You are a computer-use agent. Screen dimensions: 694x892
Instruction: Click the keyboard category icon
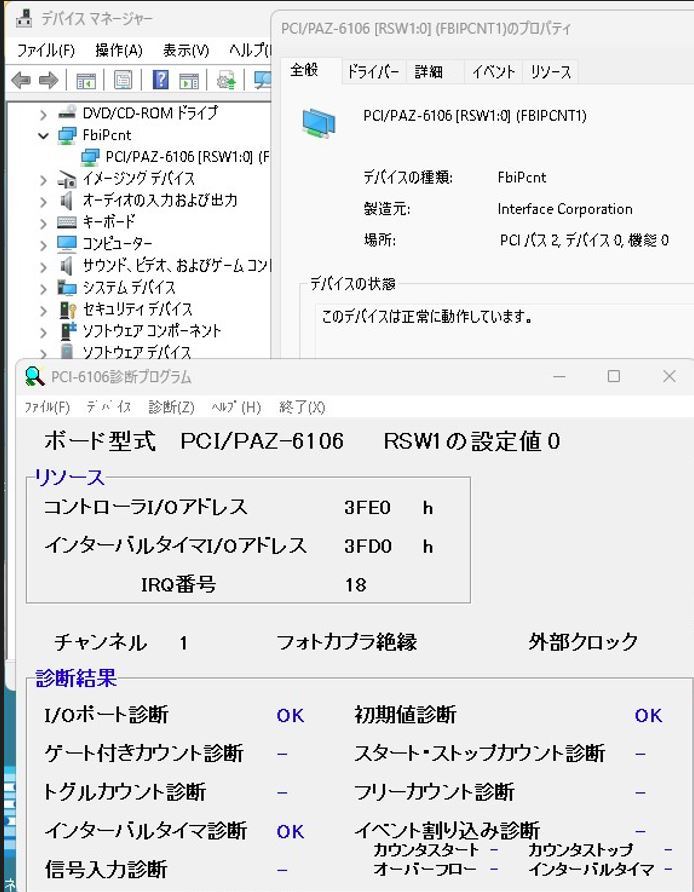(x=67, y=222)
